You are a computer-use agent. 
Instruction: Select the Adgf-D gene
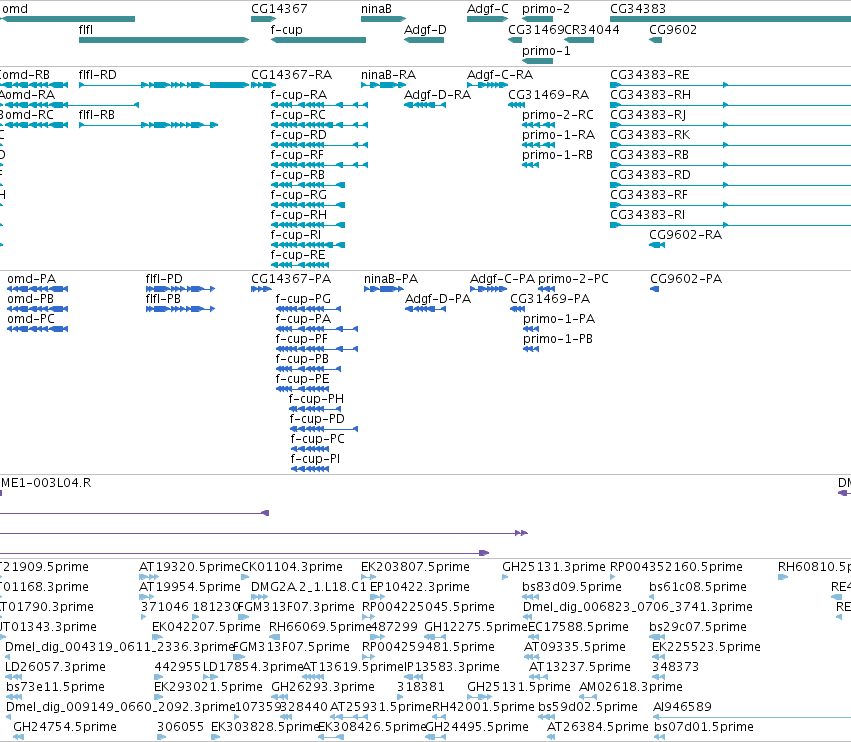coord(424,40)
